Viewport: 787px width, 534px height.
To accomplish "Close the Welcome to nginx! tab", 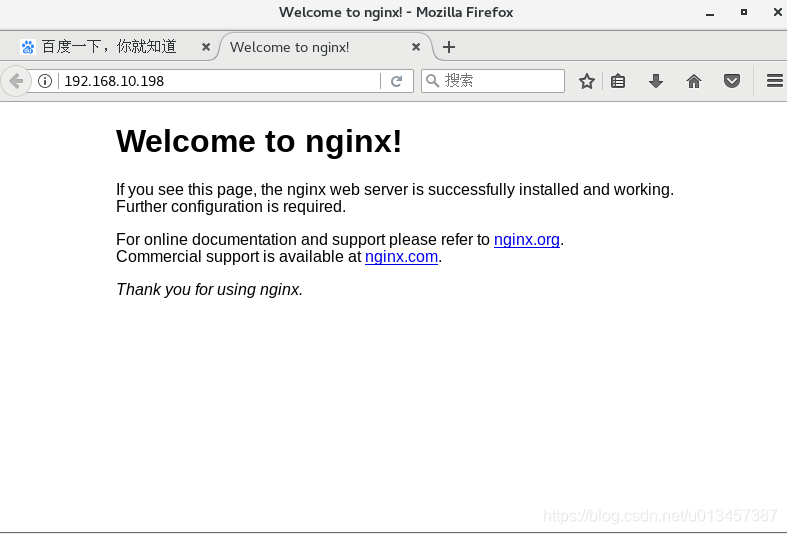I will point(416,47).
